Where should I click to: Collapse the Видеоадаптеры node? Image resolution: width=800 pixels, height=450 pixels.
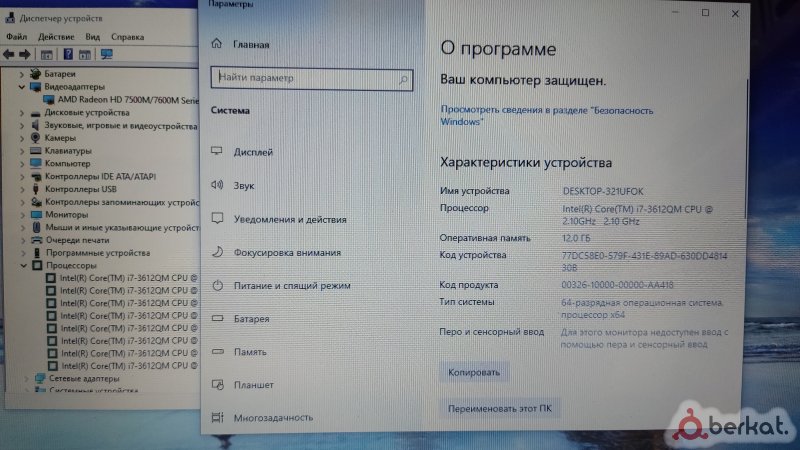pos(21,87)
